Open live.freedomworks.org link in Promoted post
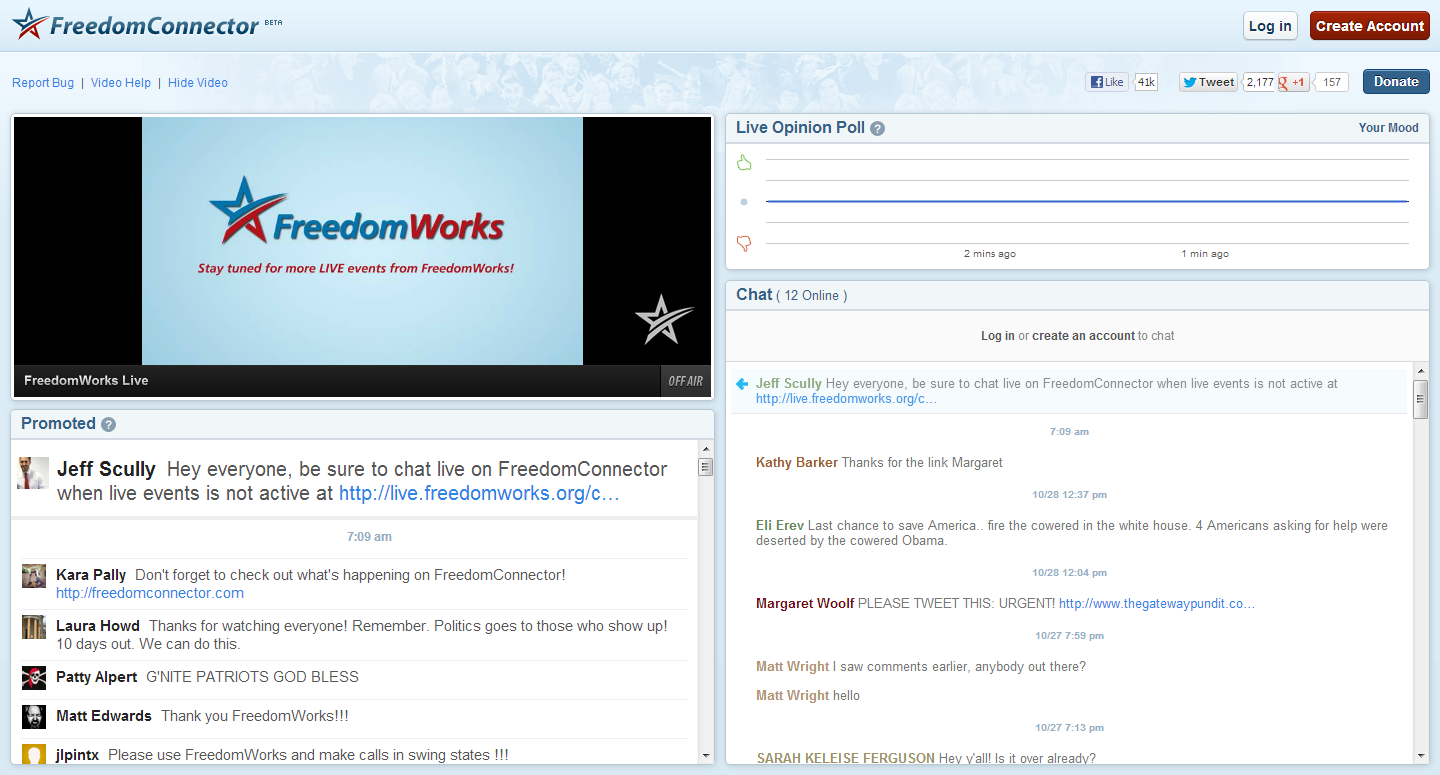Screen dimensions: 1440x775 coord(480,493)
